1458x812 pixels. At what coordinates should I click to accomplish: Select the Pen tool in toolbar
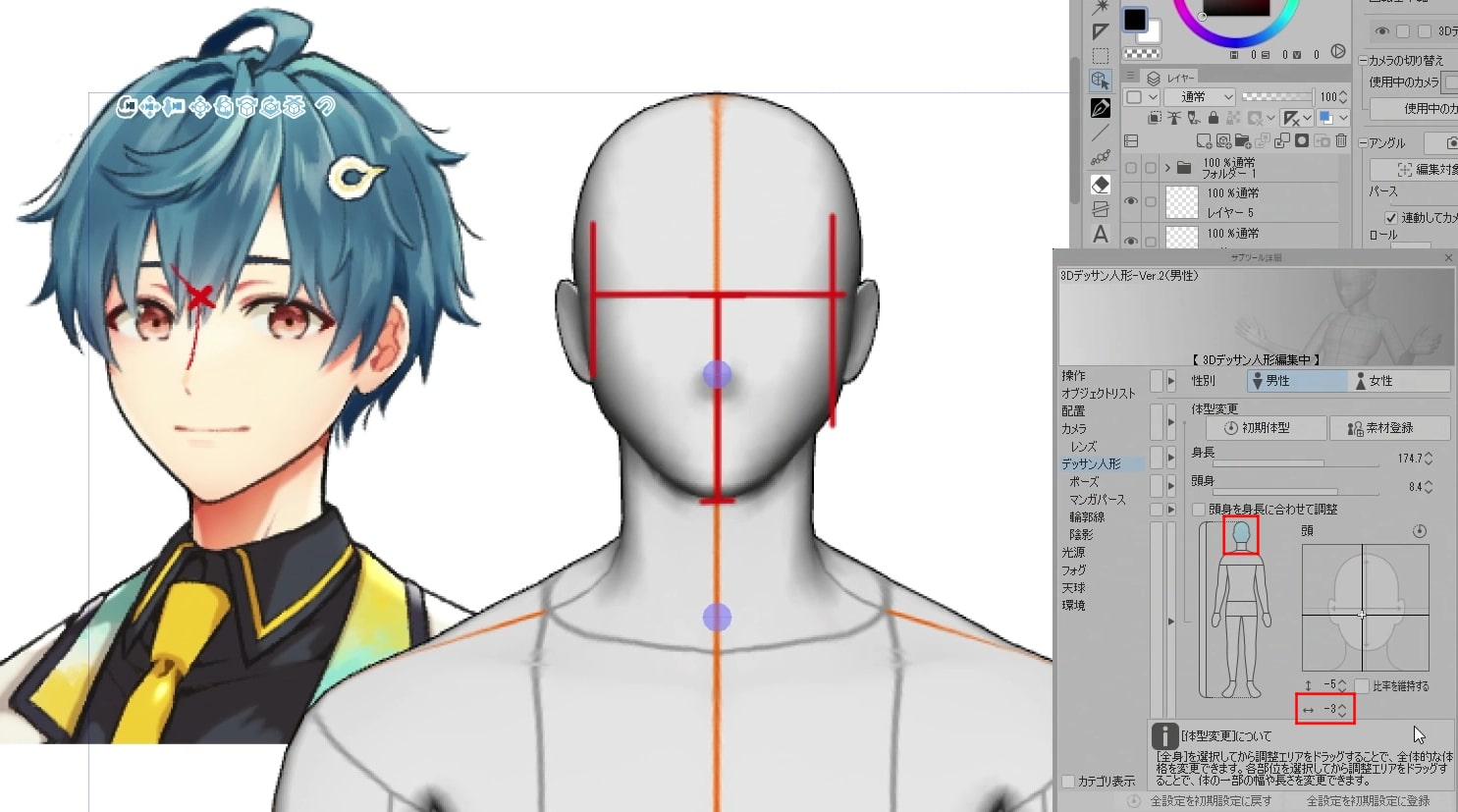[x=1101, y=107]
